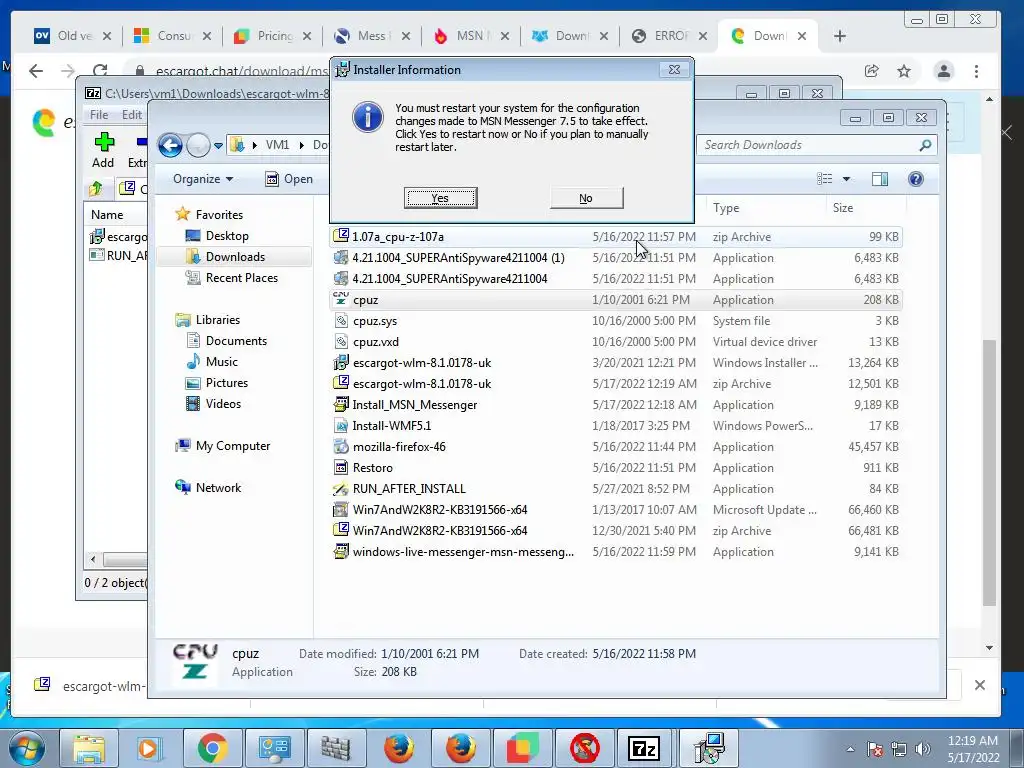Switch to the ERROR Chrome tab
Viewport: 1024px width, 768px height.
pyautogui.click(x=669, y=36)
